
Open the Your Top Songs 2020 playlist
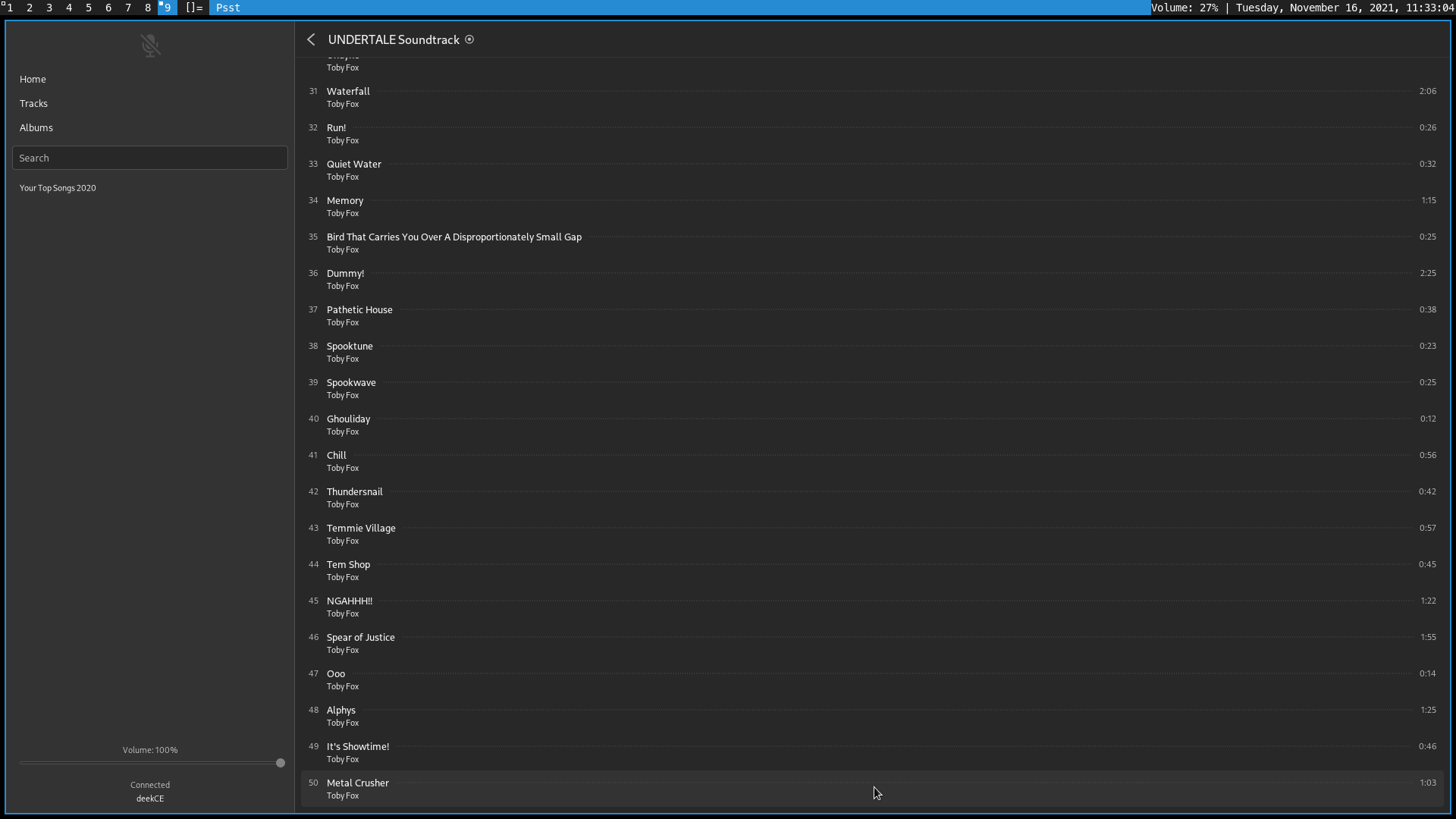pos(58,187)
